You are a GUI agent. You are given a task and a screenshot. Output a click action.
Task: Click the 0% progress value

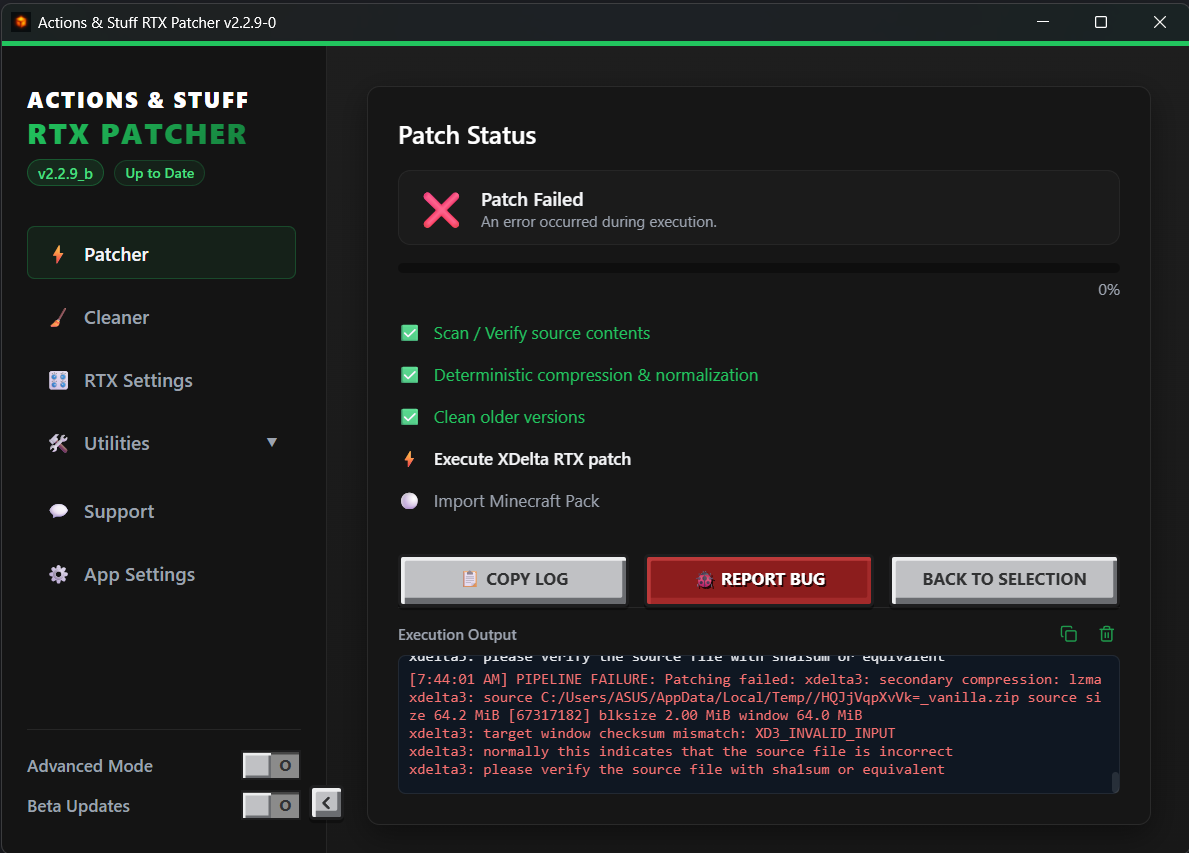1109,290
